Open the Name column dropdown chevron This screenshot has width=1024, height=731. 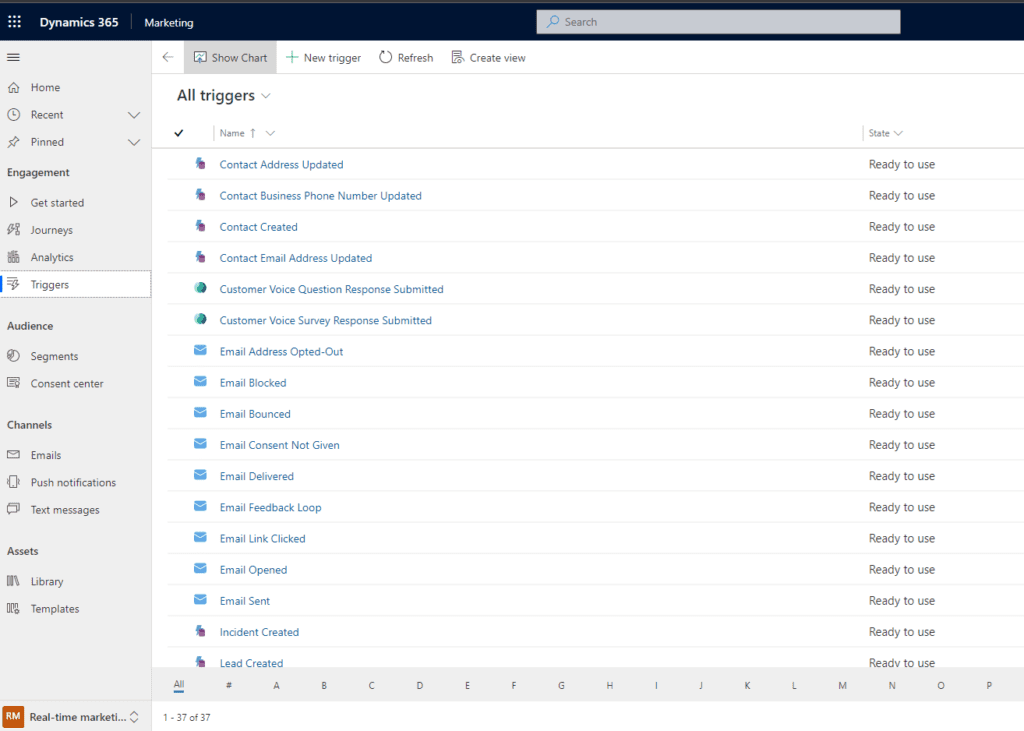tap(270, 133)
